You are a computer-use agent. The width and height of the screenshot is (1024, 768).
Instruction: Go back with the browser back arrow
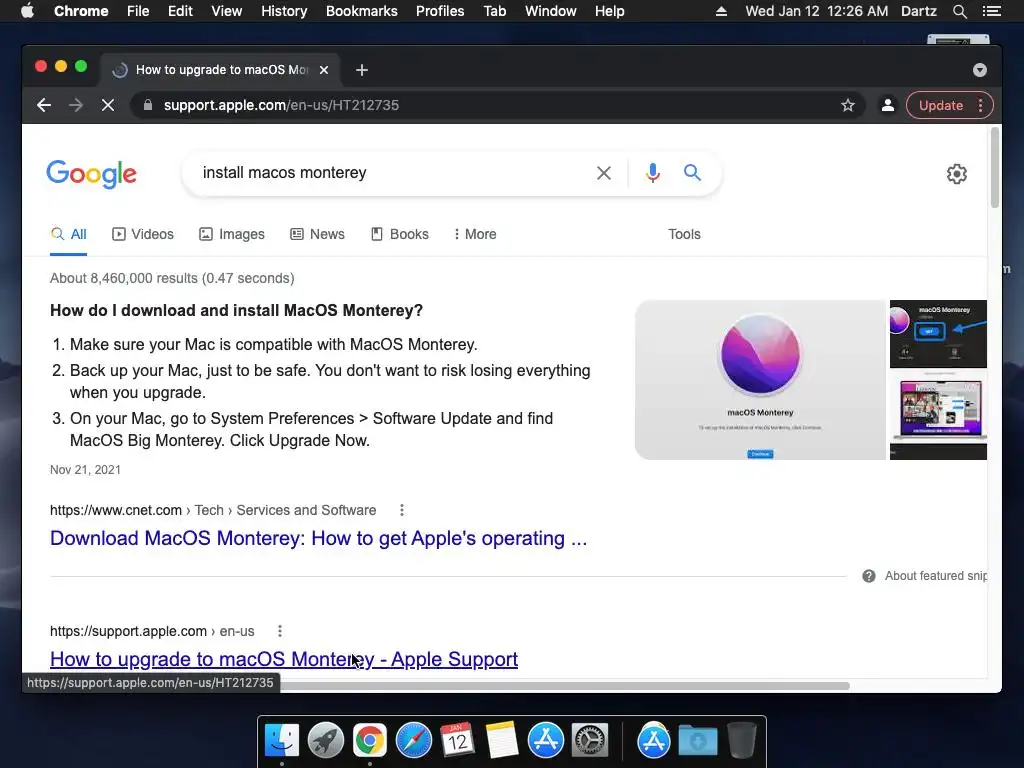coord(44,105)
